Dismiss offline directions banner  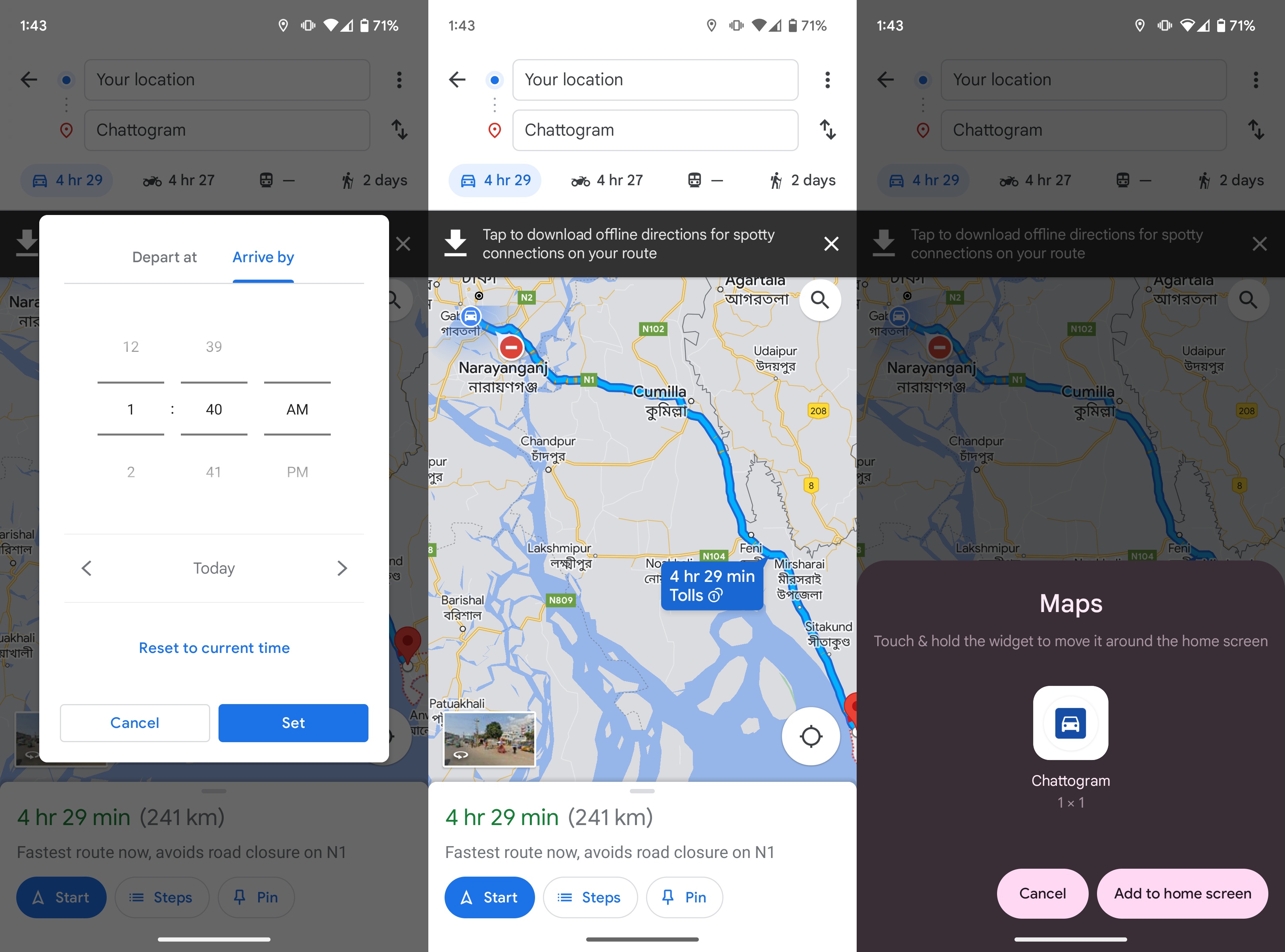tap(830, 244)
